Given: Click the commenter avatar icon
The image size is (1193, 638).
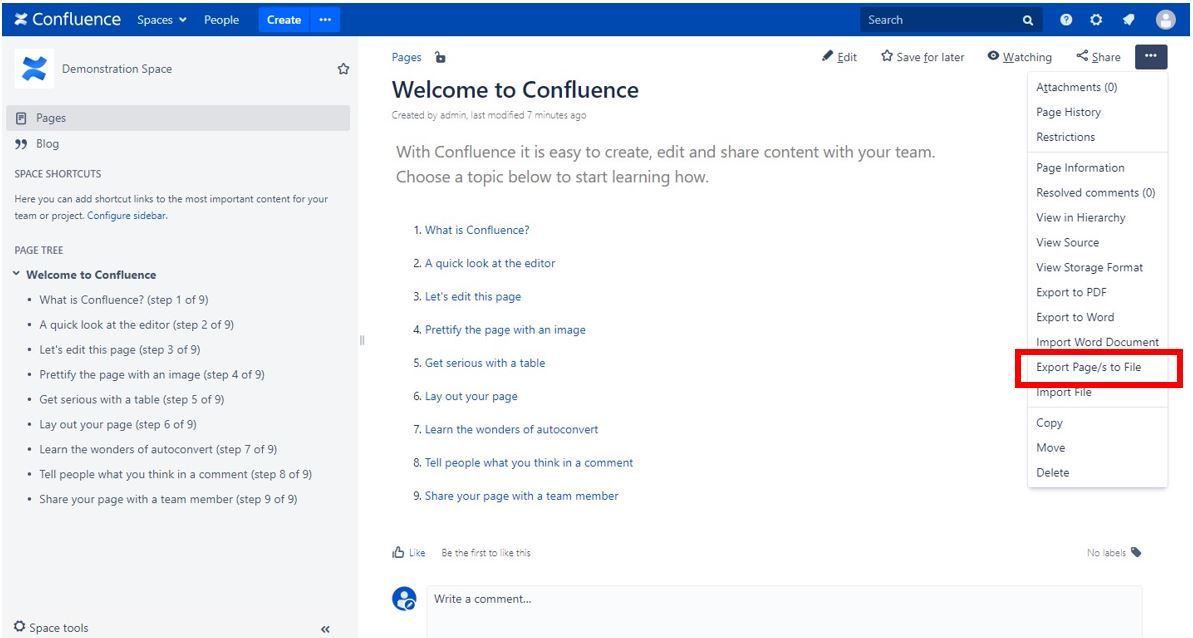Looking at the screenshot, I should pyautogui.click(x=404, y=598).
